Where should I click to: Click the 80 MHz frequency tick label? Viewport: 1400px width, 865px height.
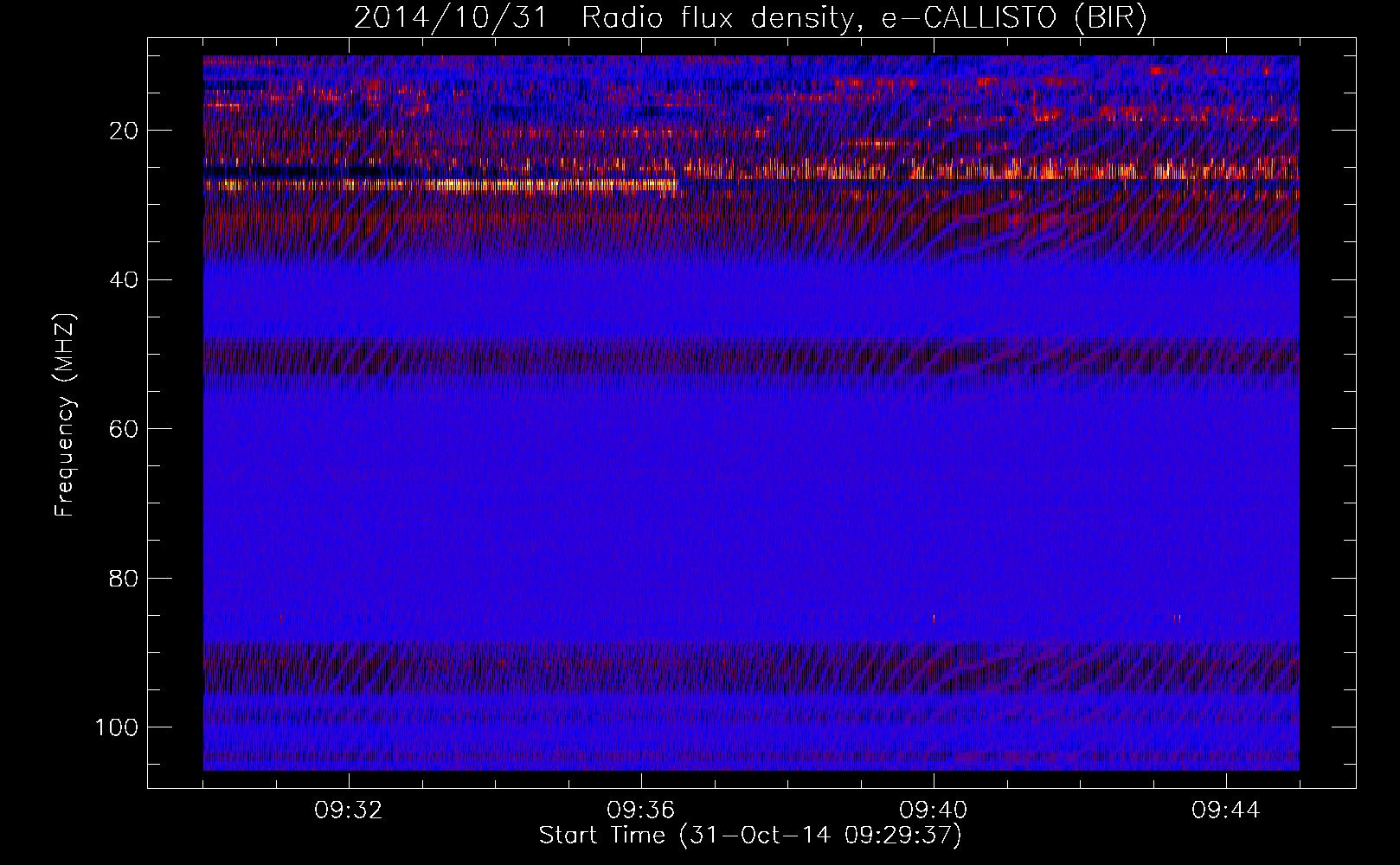(124, 579)
